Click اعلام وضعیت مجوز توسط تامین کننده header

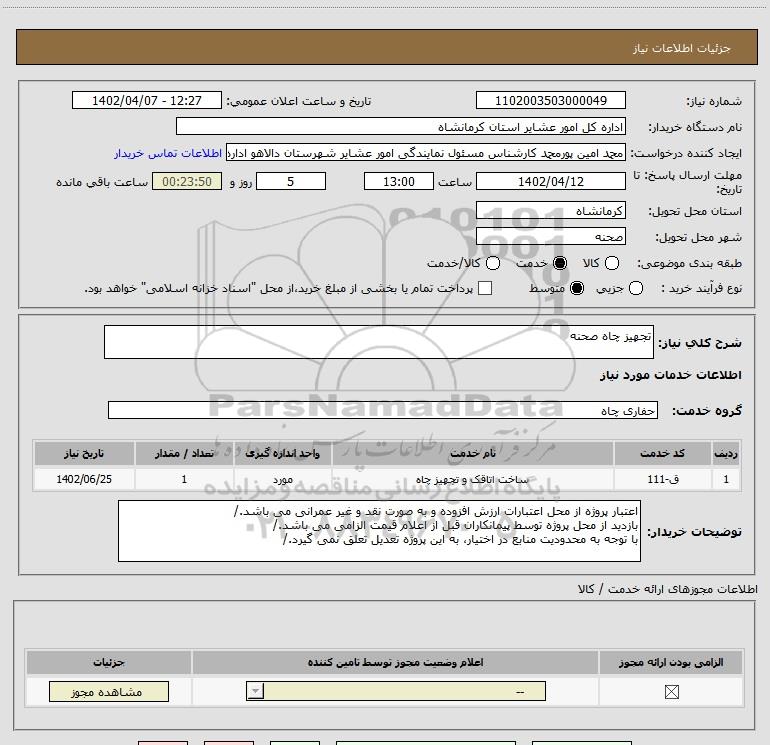pyautogui.click(x=396, y=662)
